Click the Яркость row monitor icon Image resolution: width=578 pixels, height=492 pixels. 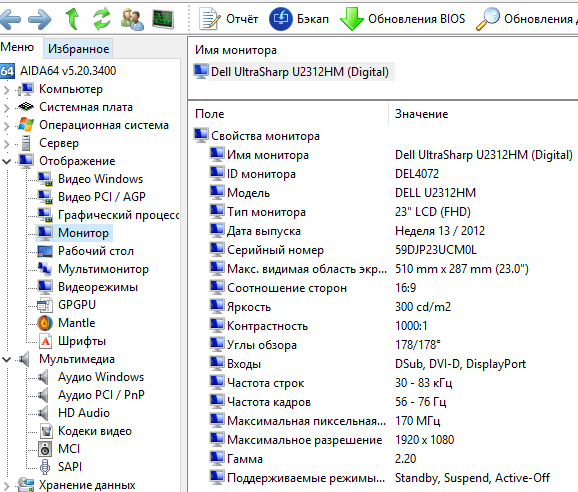click(217, 306)
